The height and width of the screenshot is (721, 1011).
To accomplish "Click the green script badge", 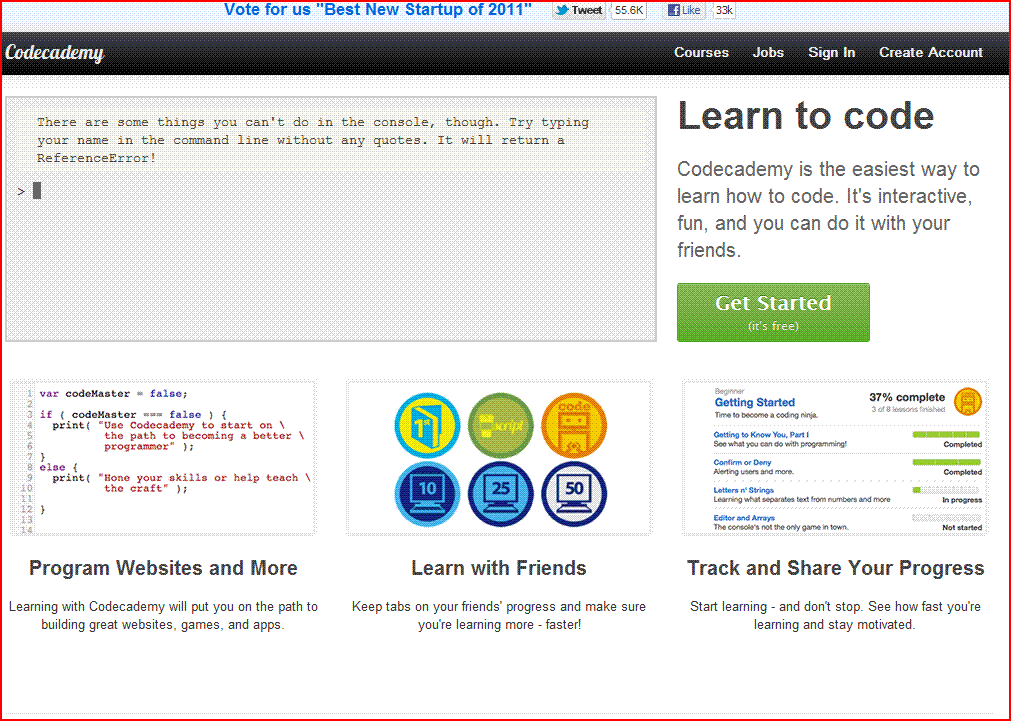I will point(500,426).
